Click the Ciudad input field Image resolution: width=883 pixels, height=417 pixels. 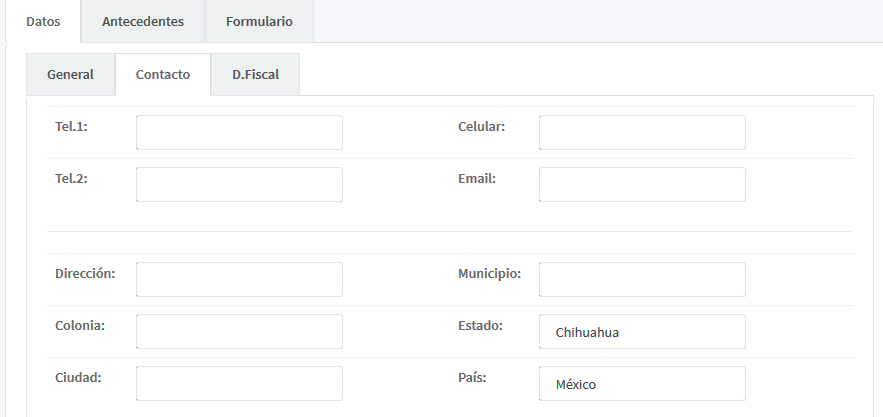pos(239,383)
